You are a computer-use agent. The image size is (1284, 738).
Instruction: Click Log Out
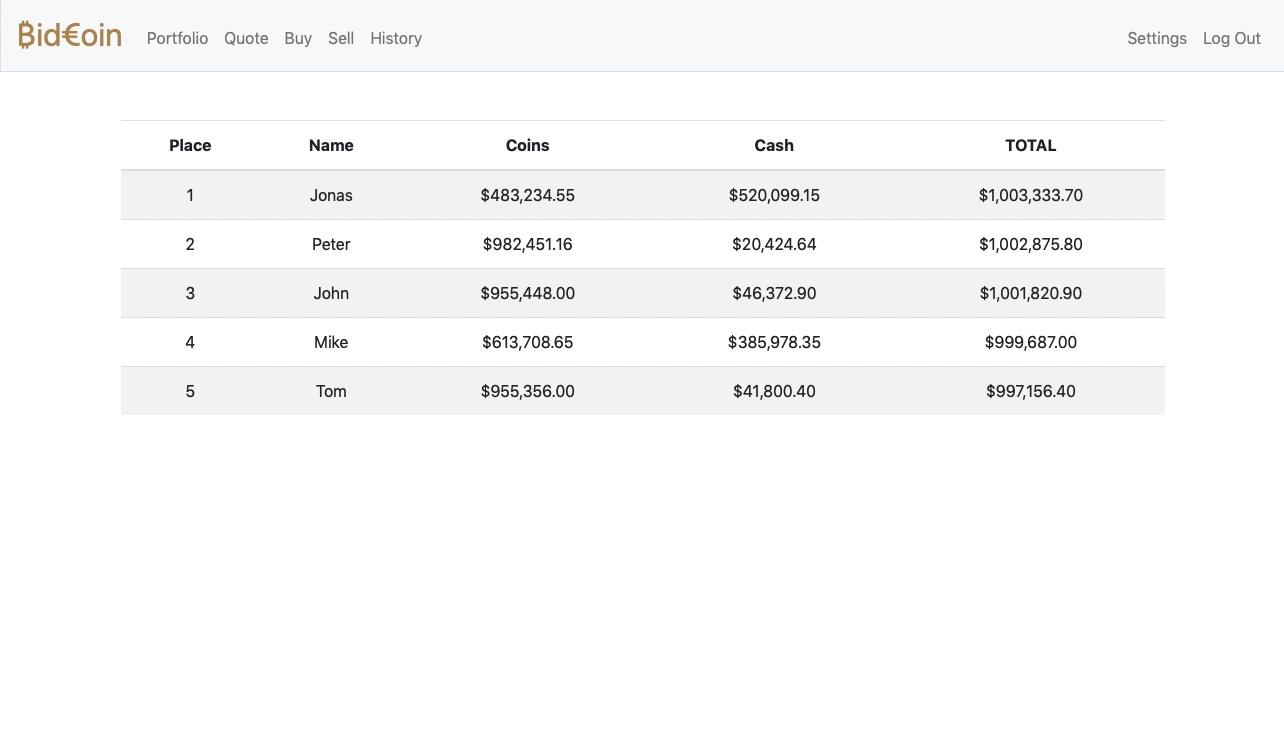(1231, 38)
